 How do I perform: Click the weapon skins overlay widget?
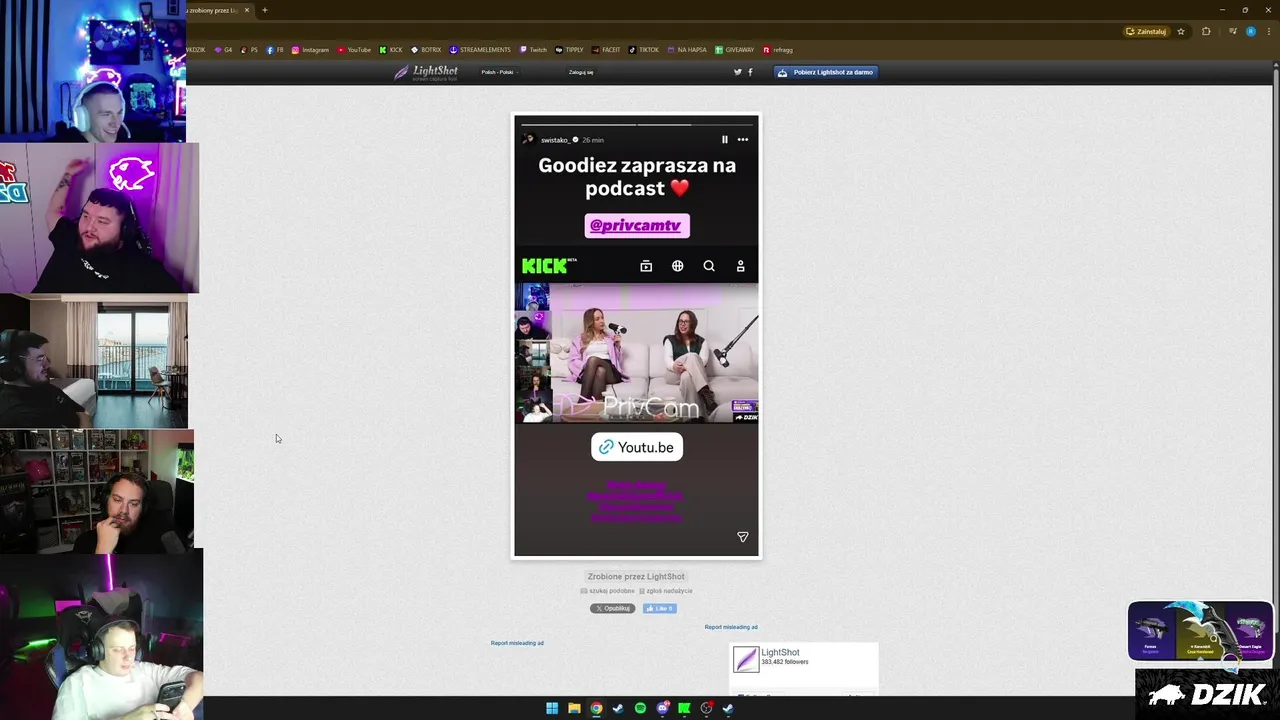tap(1200, 631)
